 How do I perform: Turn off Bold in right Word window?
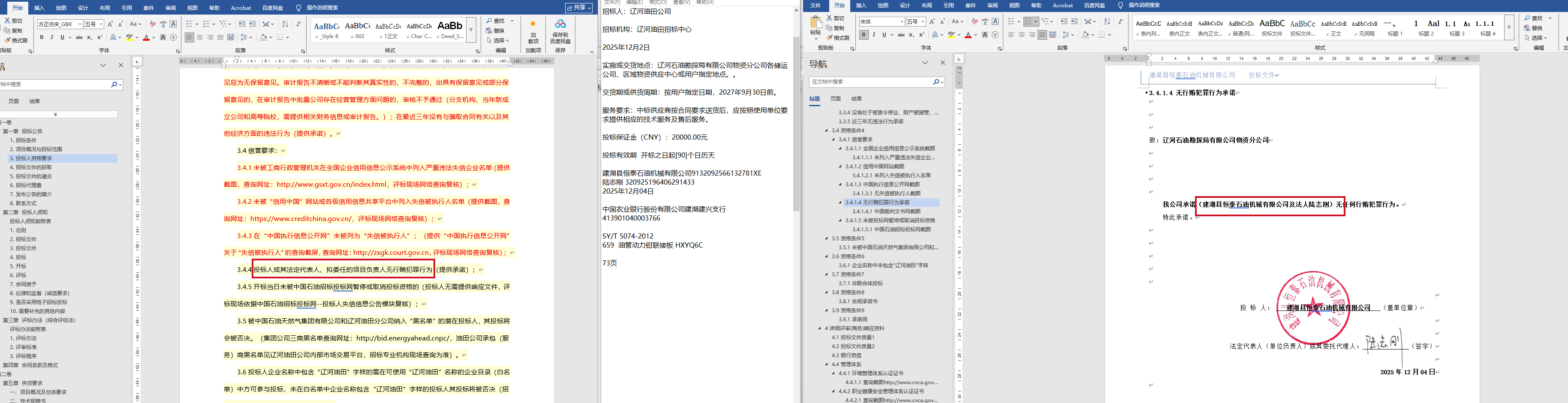pyautogui.click(x=864, y=35)
